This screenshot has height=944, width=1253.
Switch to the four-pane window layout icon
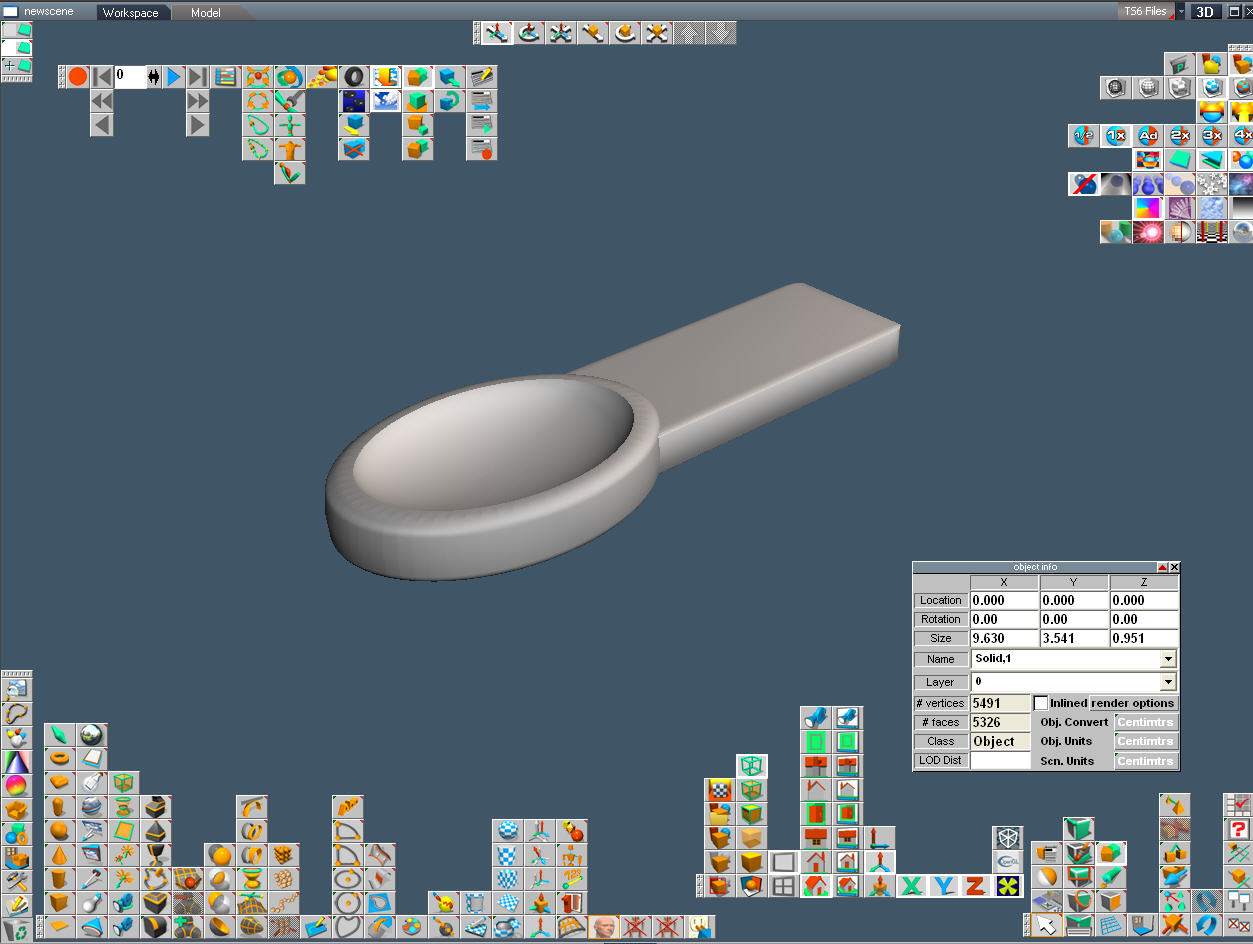(783, 886)
